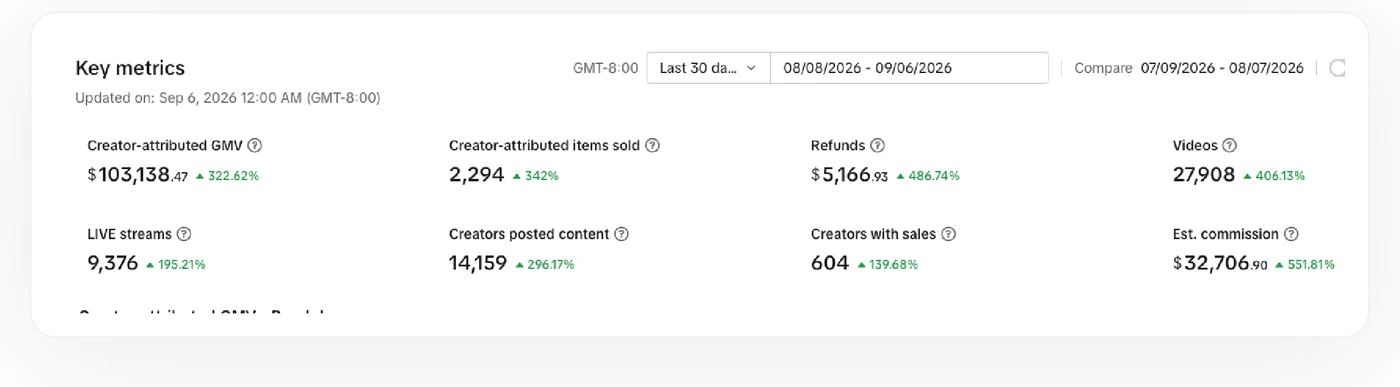Click the 195.21% LIVE streams change

pyautogui.click(x=176, y=265)
